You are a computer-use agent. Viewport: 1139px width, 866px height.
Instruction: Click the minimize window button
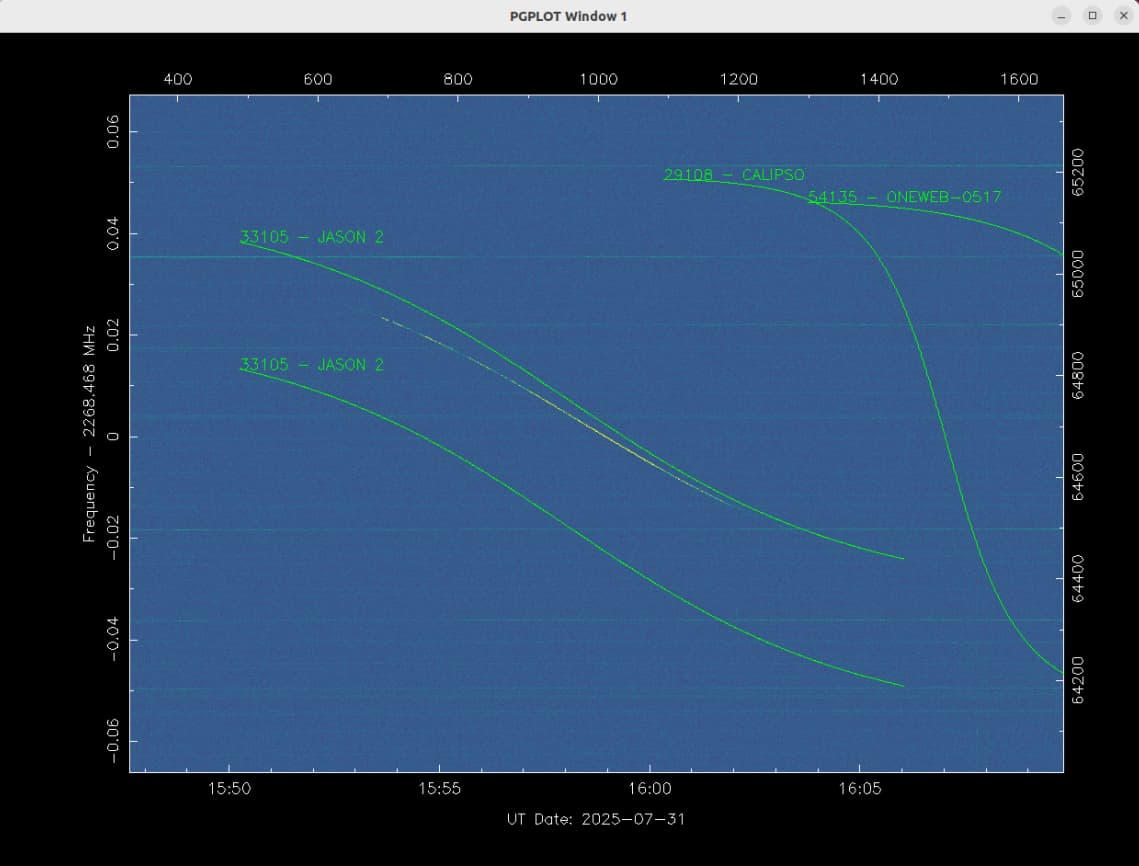1061,16
